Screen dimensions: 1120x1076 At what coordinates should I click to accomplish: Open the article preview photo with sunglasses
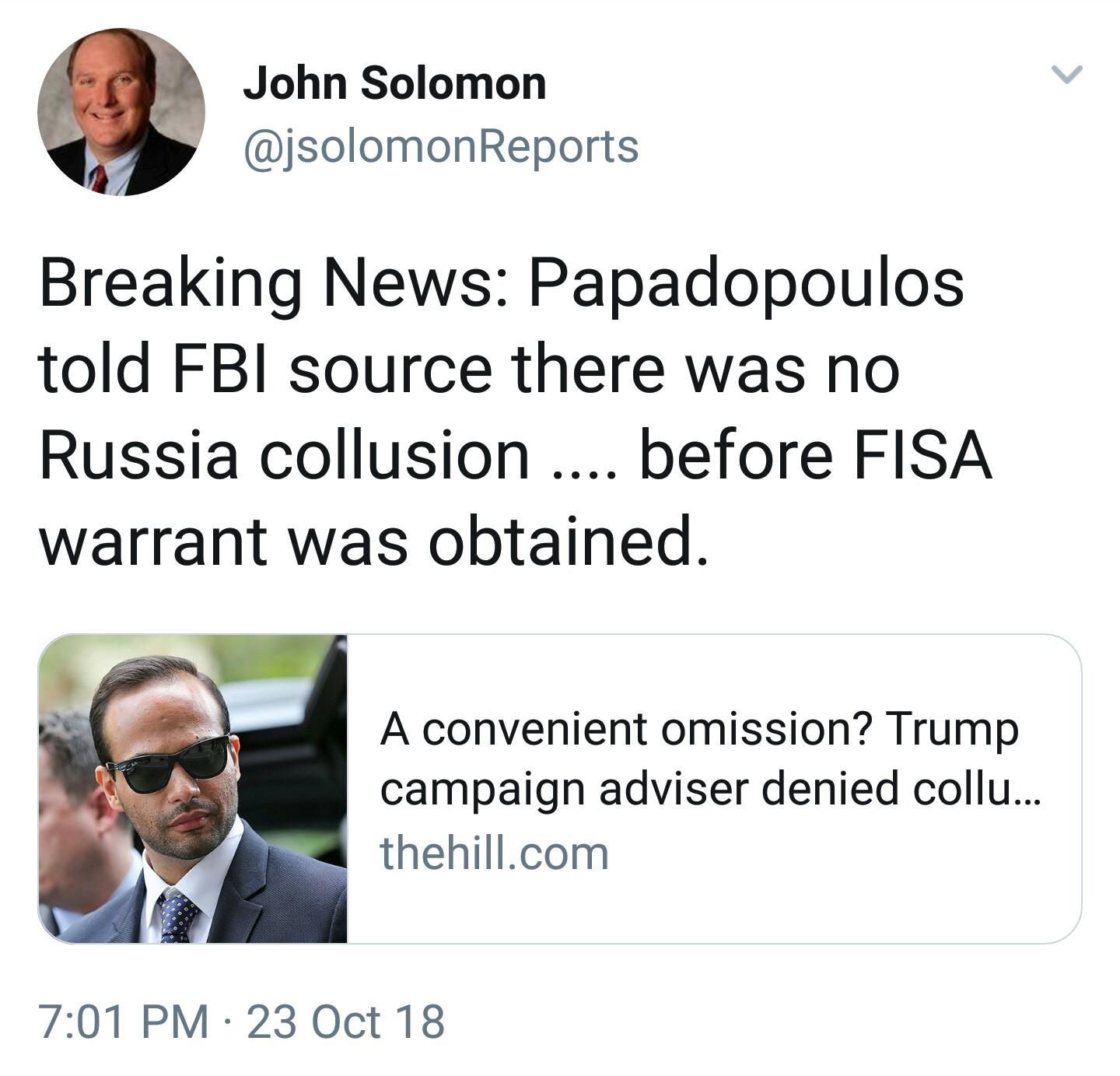pyautogui.click(x=193, y=788)
